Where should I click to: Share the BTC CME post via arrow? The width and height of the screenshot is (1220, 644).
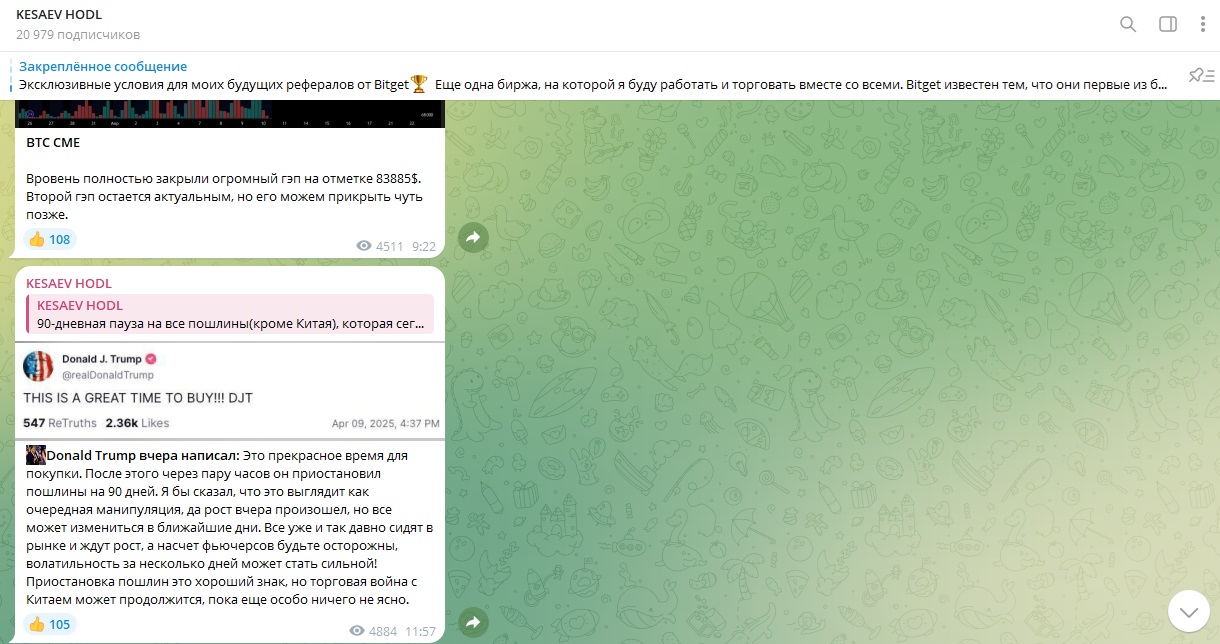473,237
